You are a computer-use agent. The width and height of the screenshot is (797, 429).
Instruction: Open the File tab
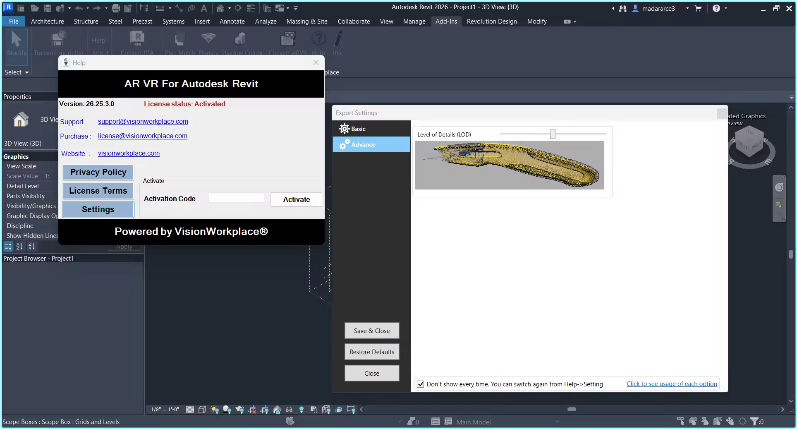click(14, 21)
